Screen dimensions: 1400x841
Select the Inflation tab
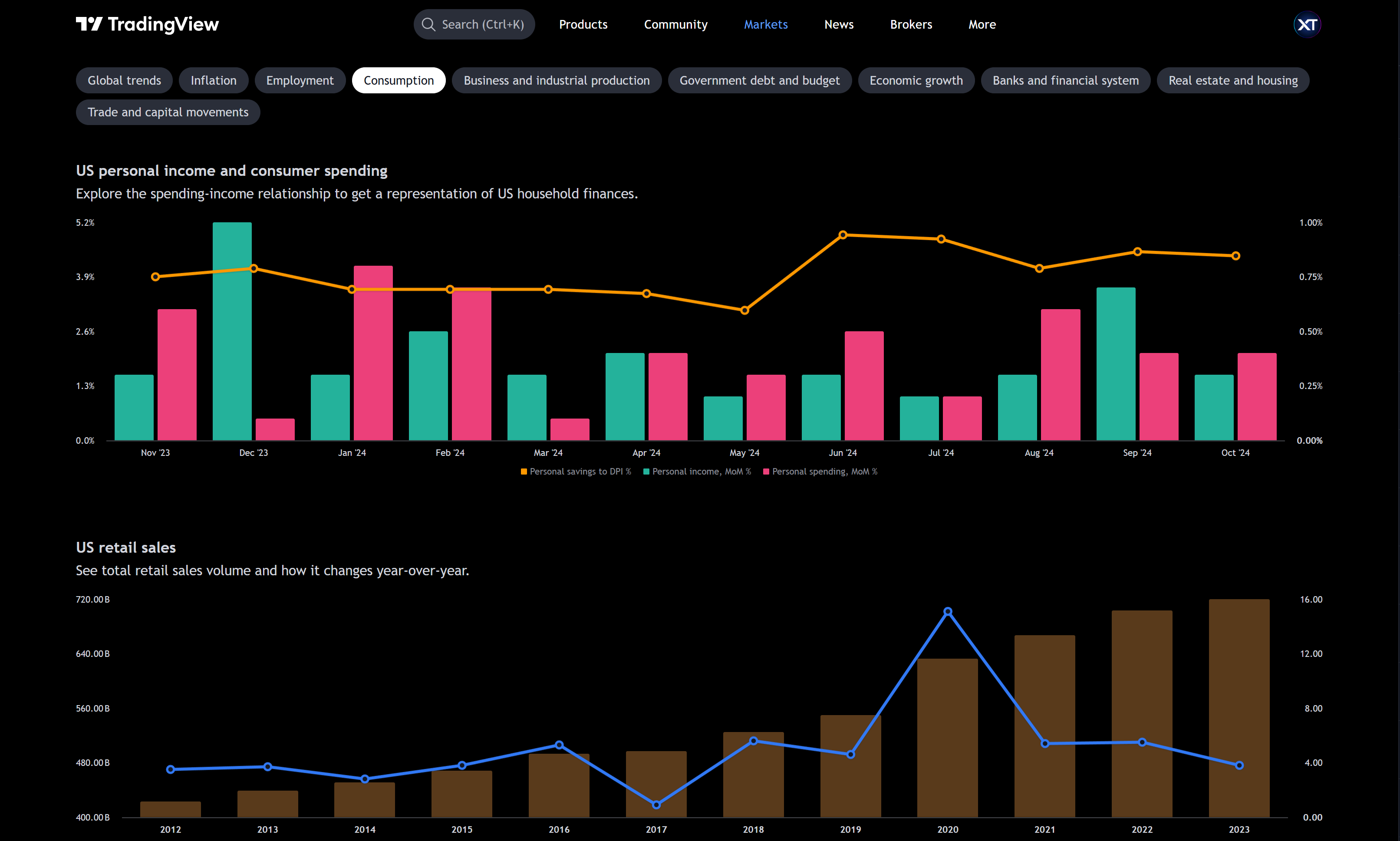click(x=214, y=80)
